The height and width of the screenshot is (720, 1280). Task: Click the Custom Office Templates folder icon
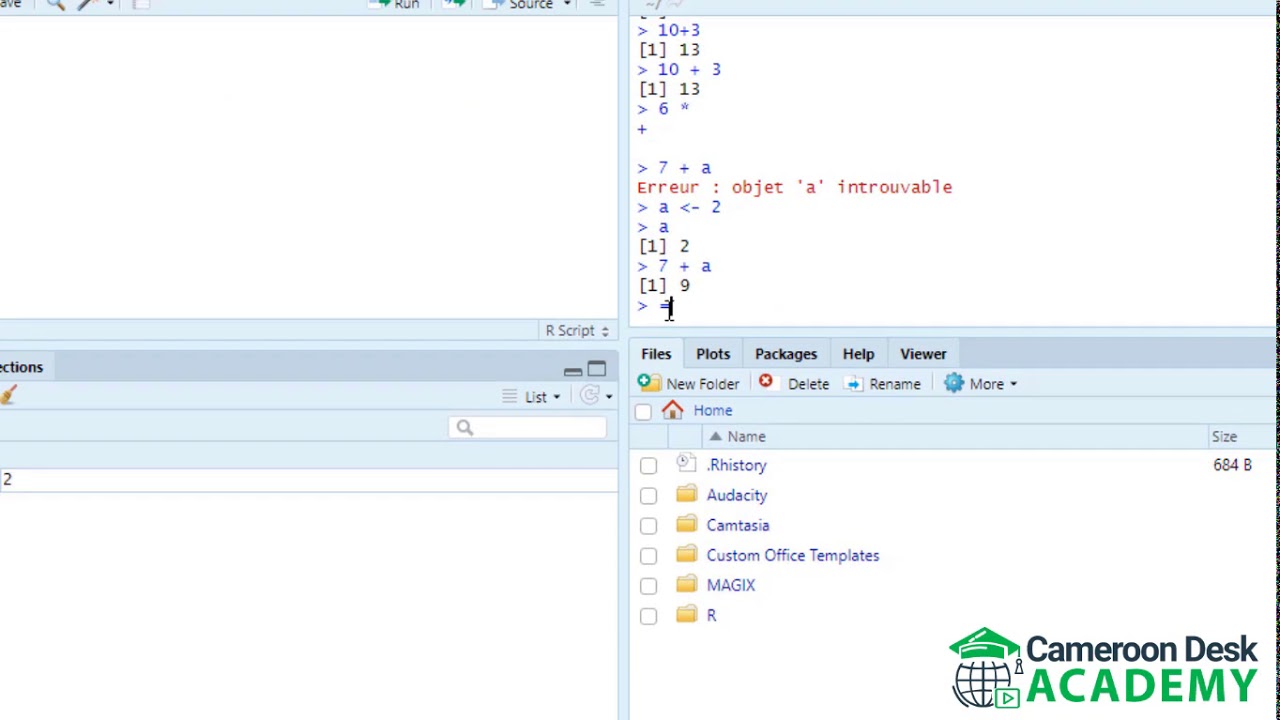click(x=686, y=554)
